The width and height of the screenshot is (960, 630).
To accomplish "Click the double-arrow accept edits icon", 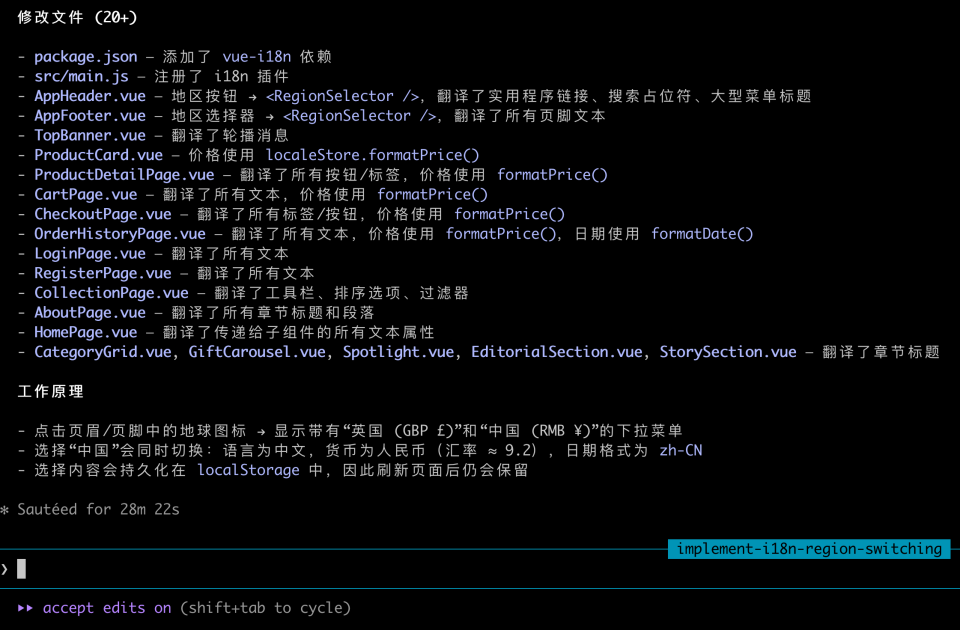I will click(26, 608).
